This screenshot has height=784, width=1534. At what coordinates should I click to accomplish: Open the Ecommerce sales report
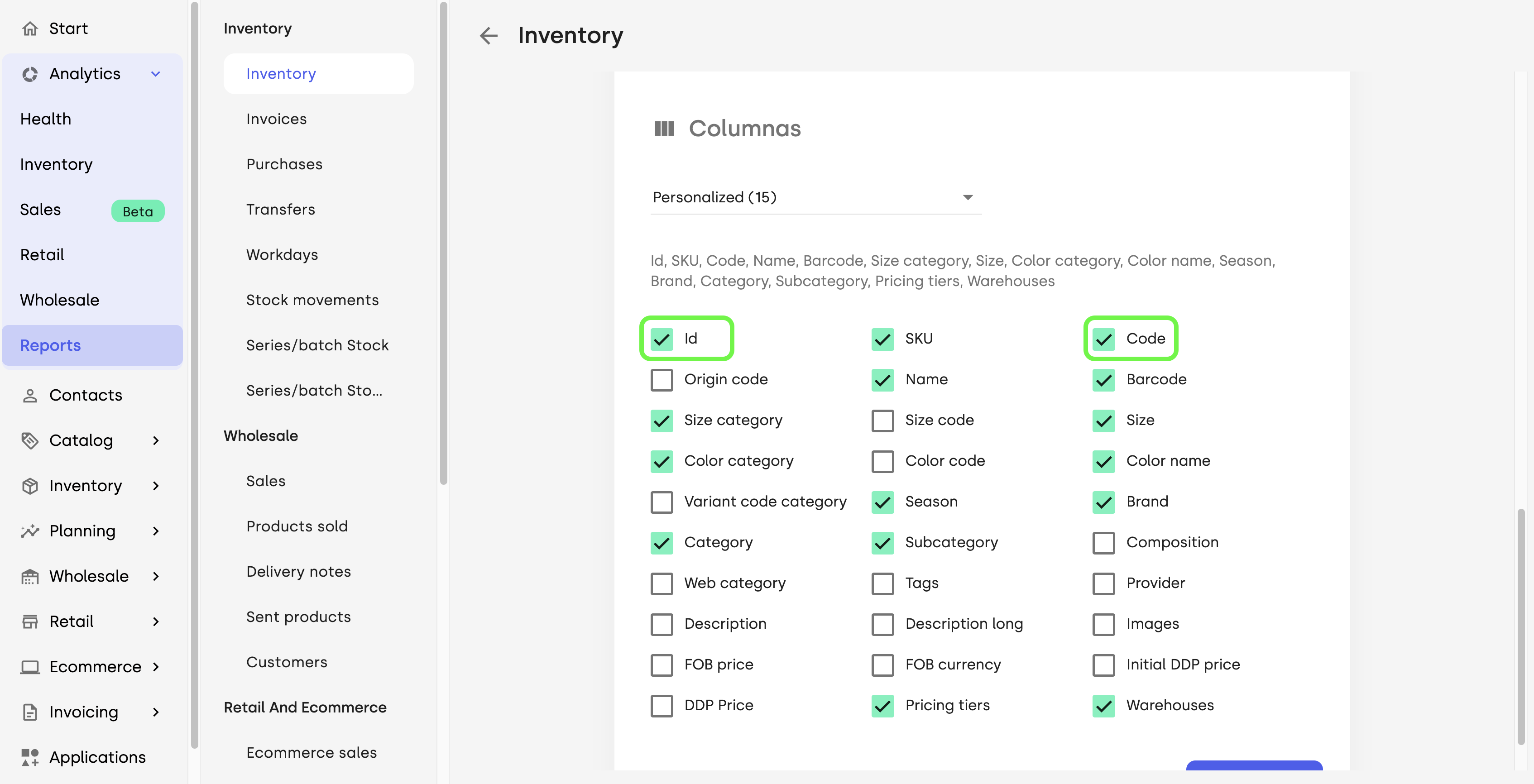(x=319, y=752)
